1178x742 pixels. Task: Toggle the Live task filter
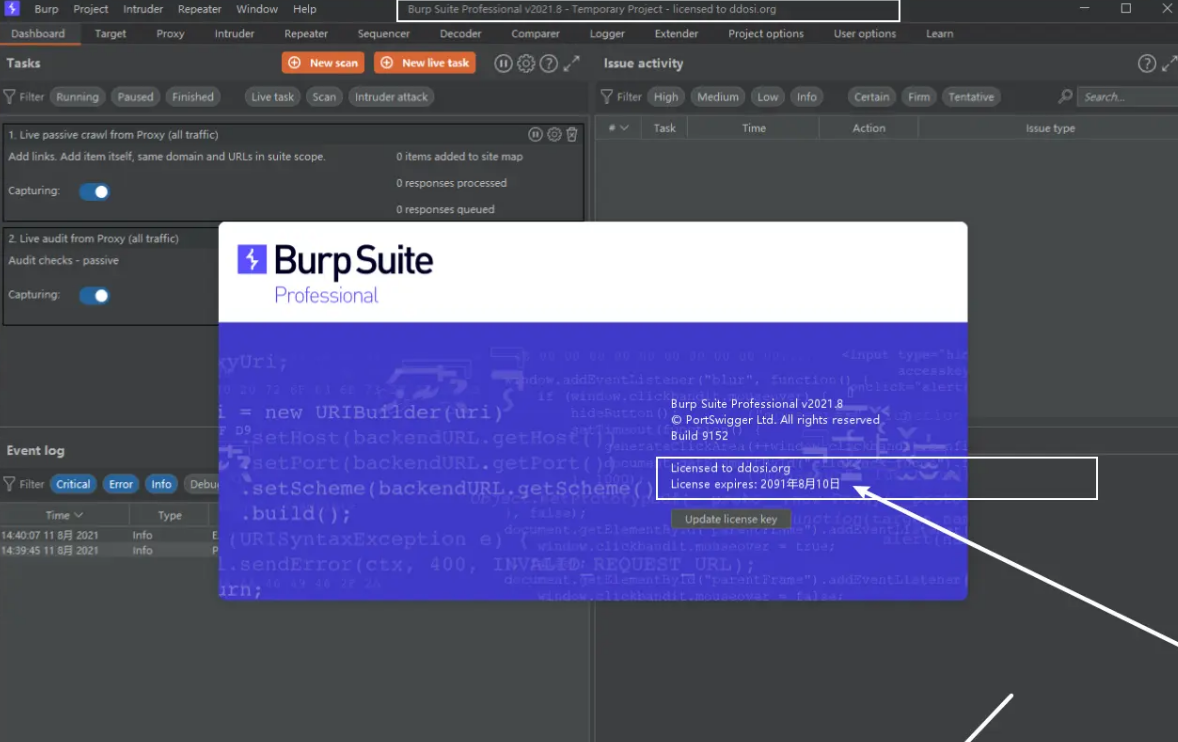tap(273, 97)
